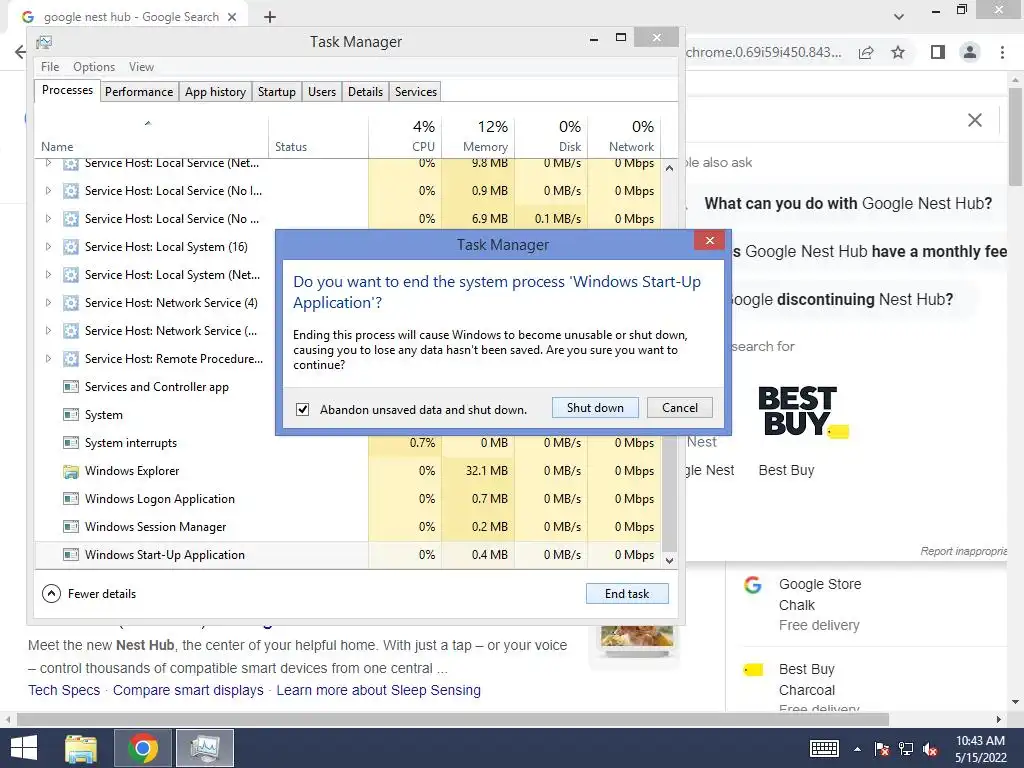Select the Processes tab

pos(67,90)
